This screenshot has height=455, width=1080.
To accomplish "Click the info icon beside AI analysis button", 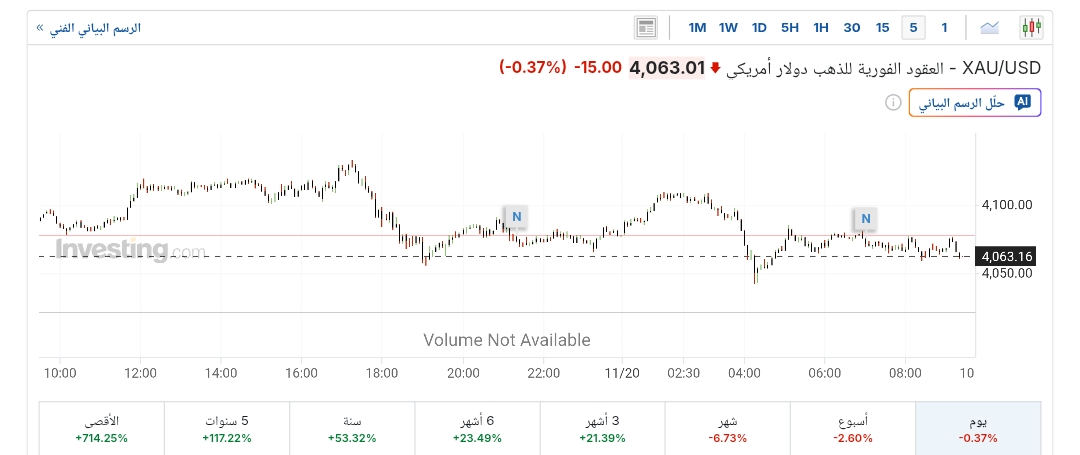I will click(893, 103).
